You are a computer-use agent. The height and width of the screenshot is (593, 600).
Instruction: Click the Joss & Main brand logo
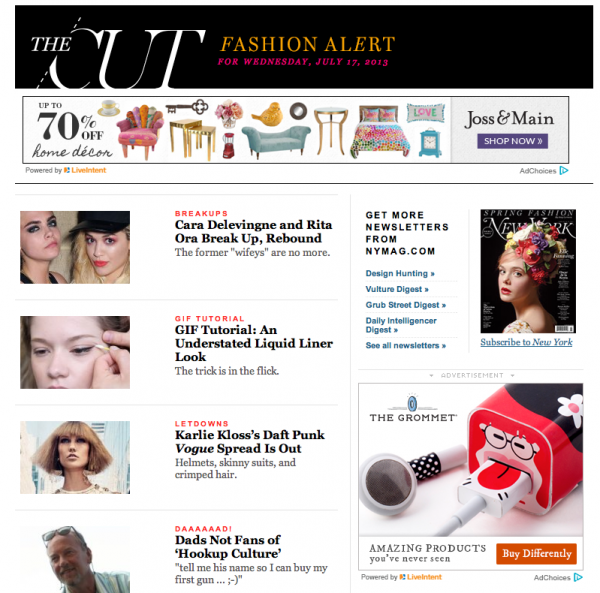[x=509, y=119]
